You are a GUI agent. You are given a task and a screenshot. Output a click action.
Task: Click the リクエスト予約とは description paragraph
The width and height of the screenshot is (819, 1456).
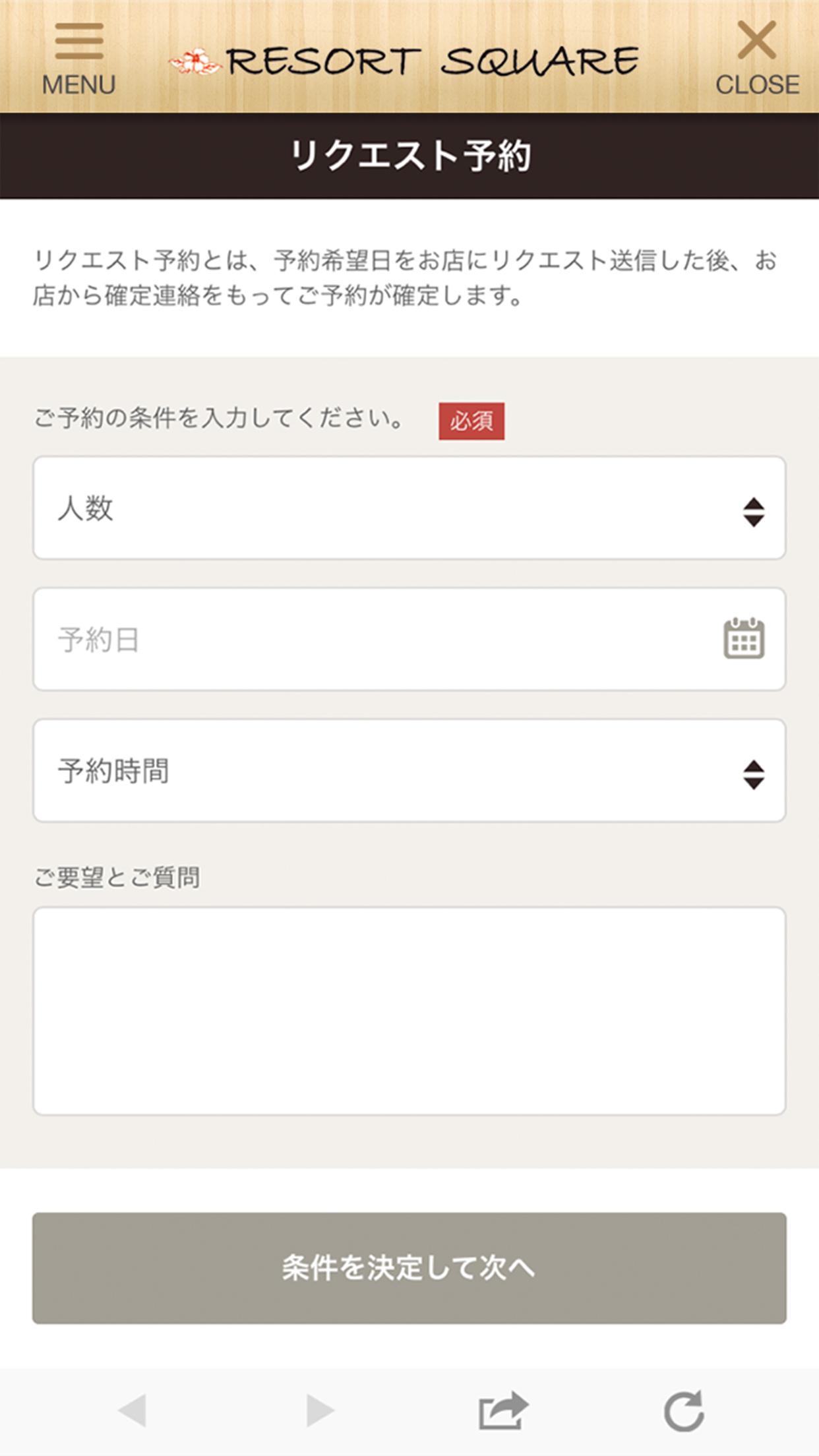405,278
